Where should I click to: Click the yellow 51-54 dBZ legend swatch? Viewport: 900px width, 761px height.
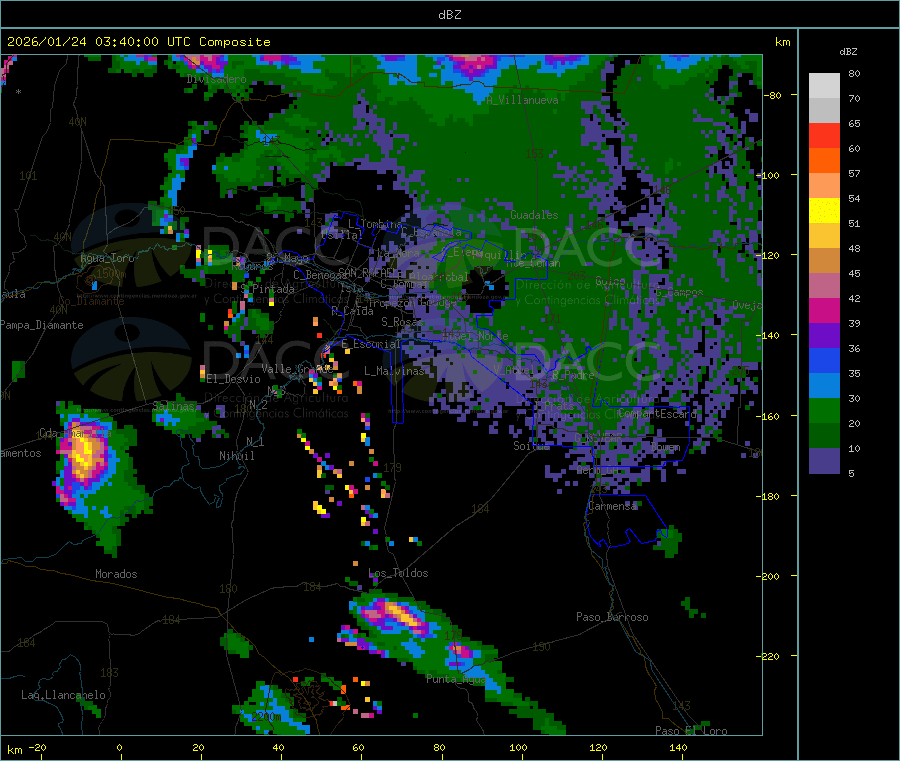click(824, 211)
